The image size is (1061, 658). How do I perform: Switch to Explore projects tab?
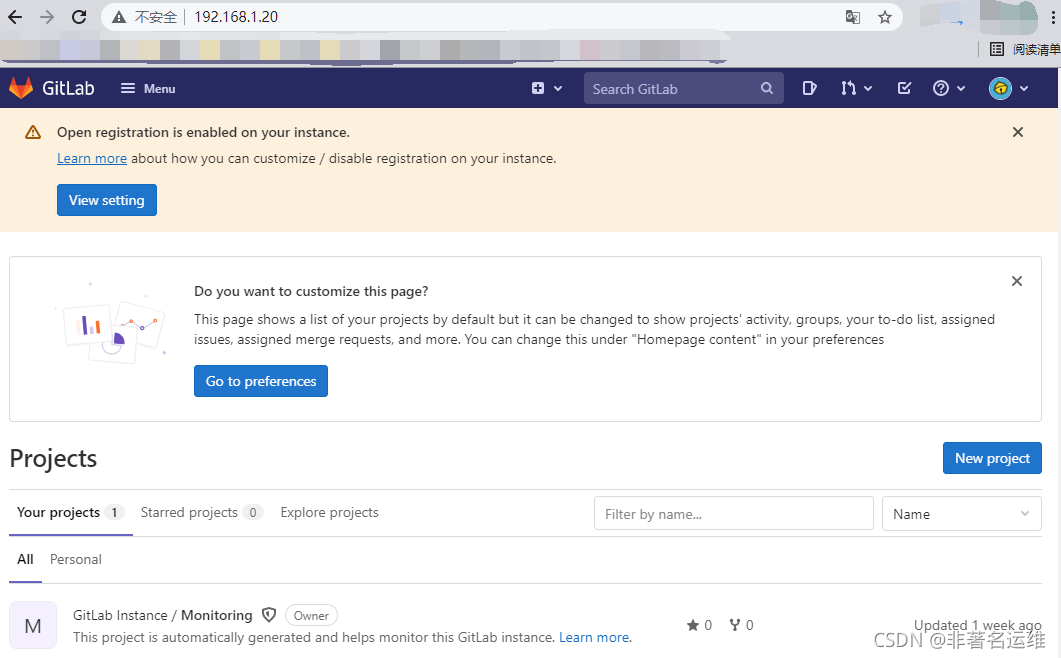coord(330,512)
